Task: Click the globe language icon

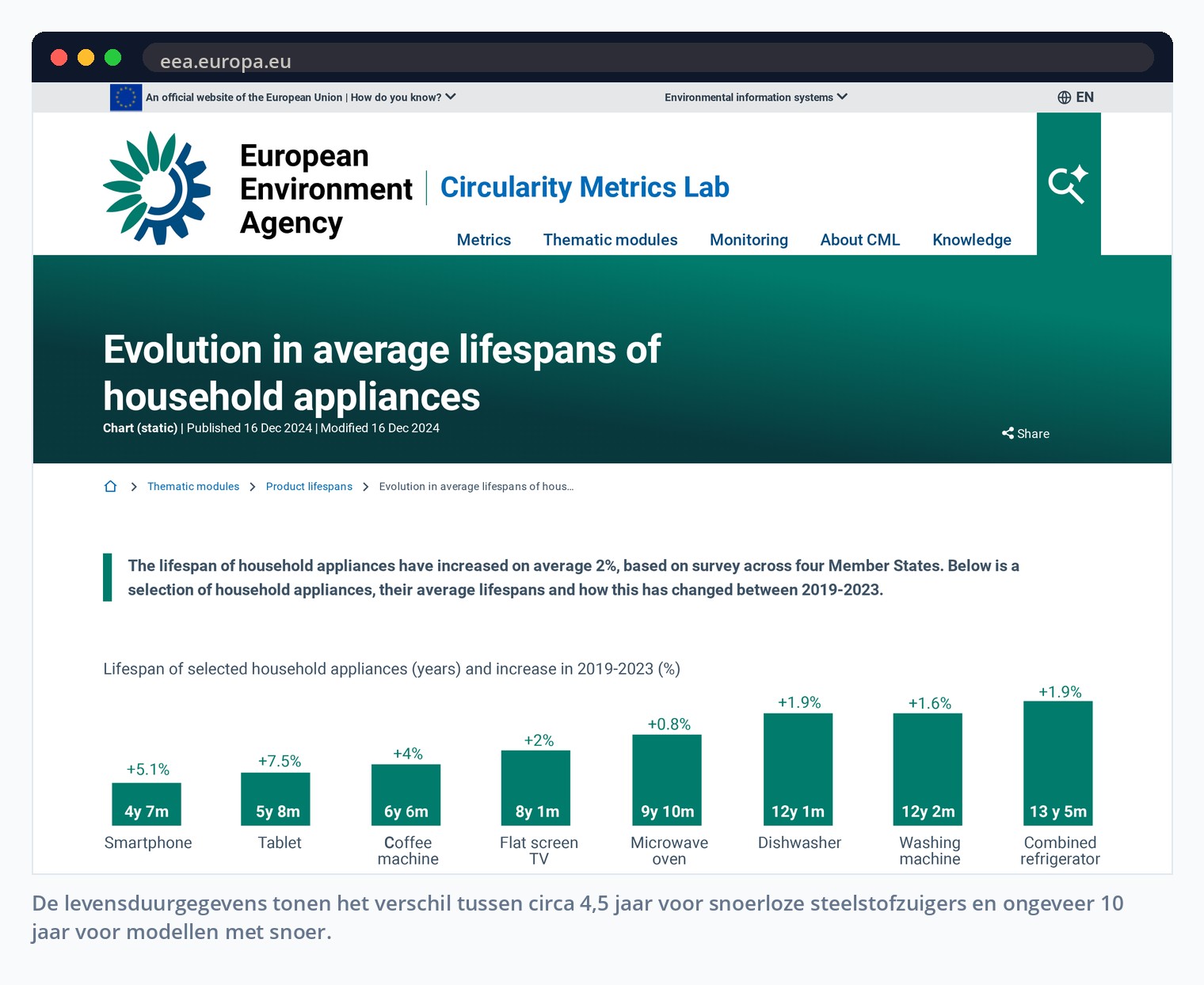Action: 1064,97
